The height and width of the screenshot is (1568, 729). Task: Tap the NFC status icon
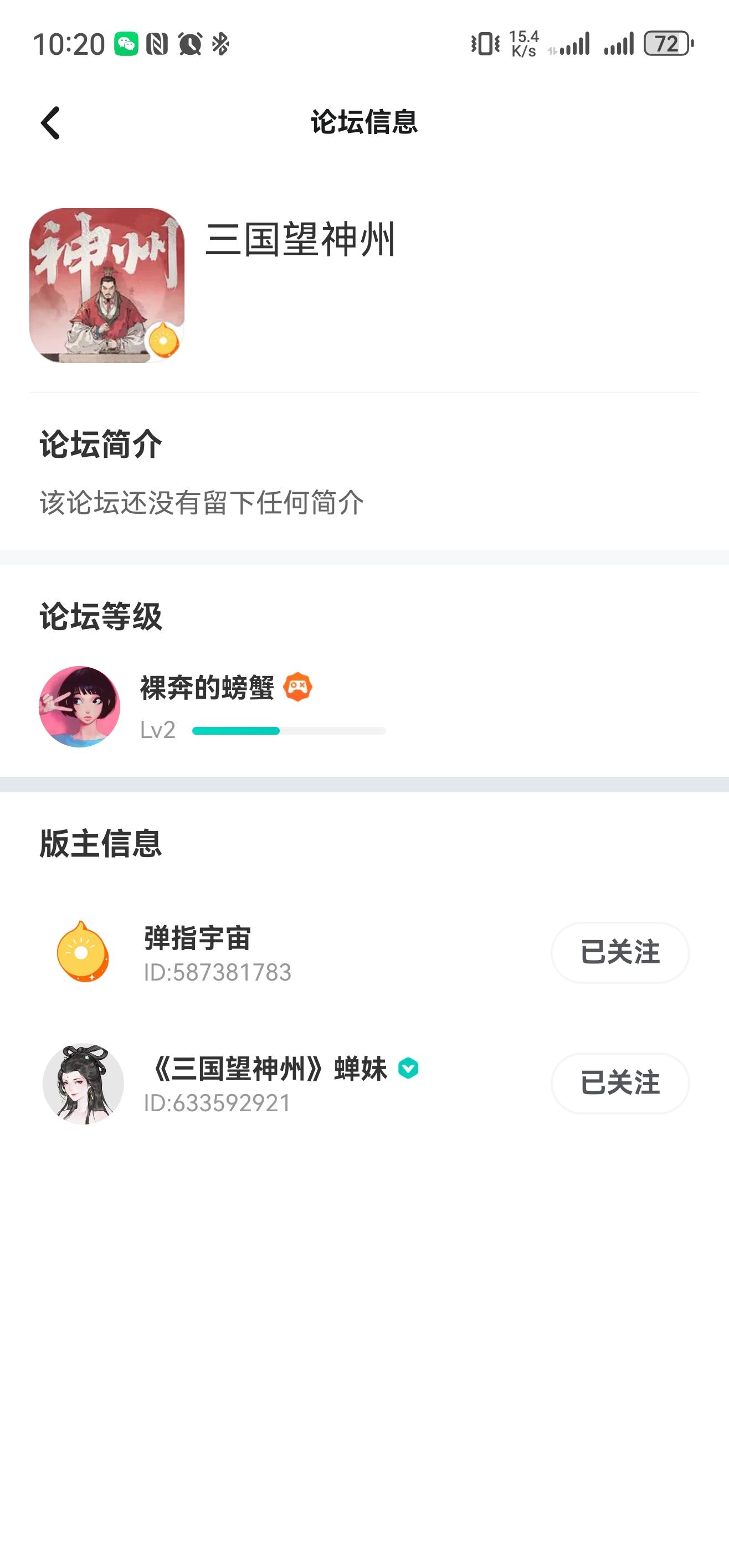tap(157, 44)
